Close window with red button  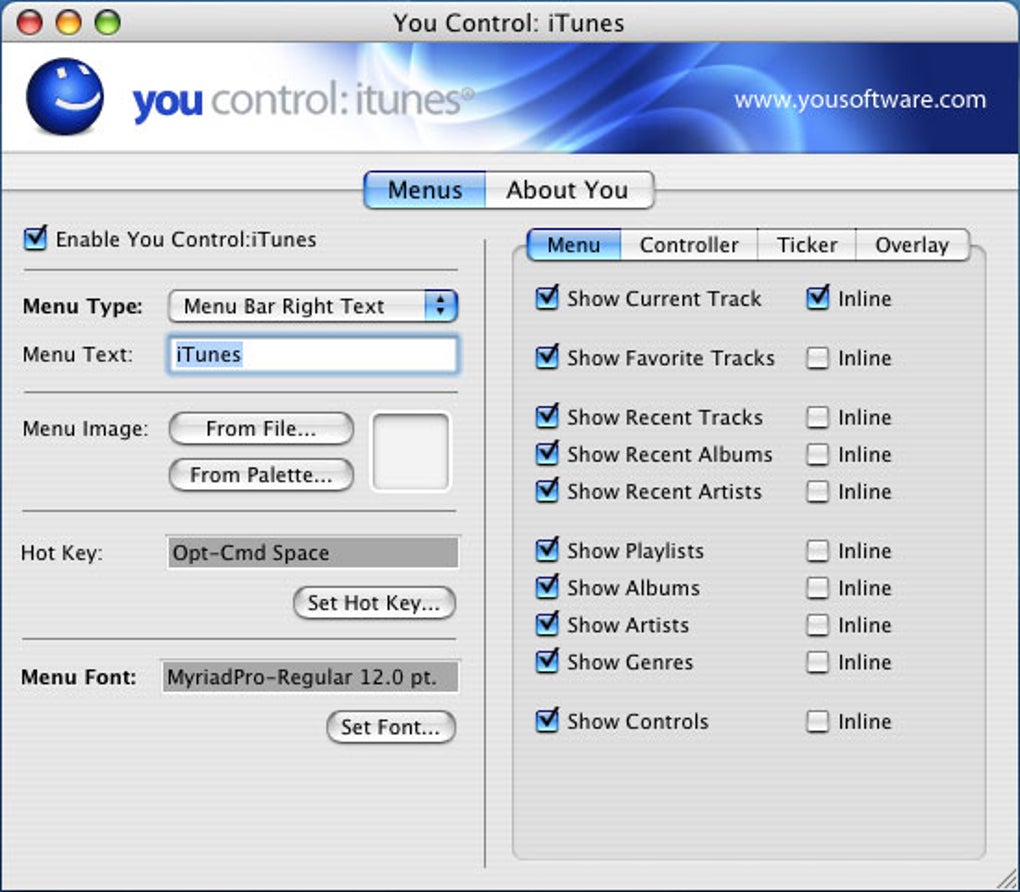[29, 22]
